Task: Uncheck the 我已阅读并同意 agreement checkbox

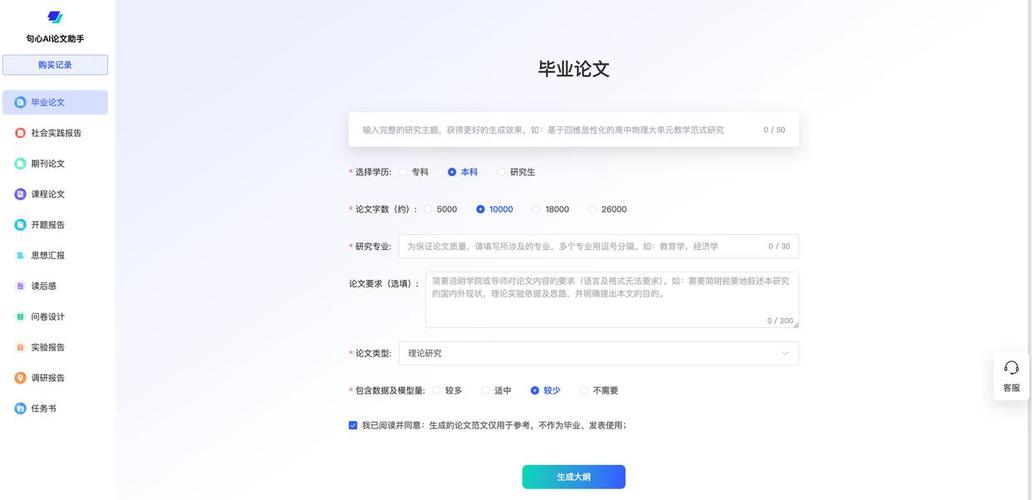Action: click(353, 425)
